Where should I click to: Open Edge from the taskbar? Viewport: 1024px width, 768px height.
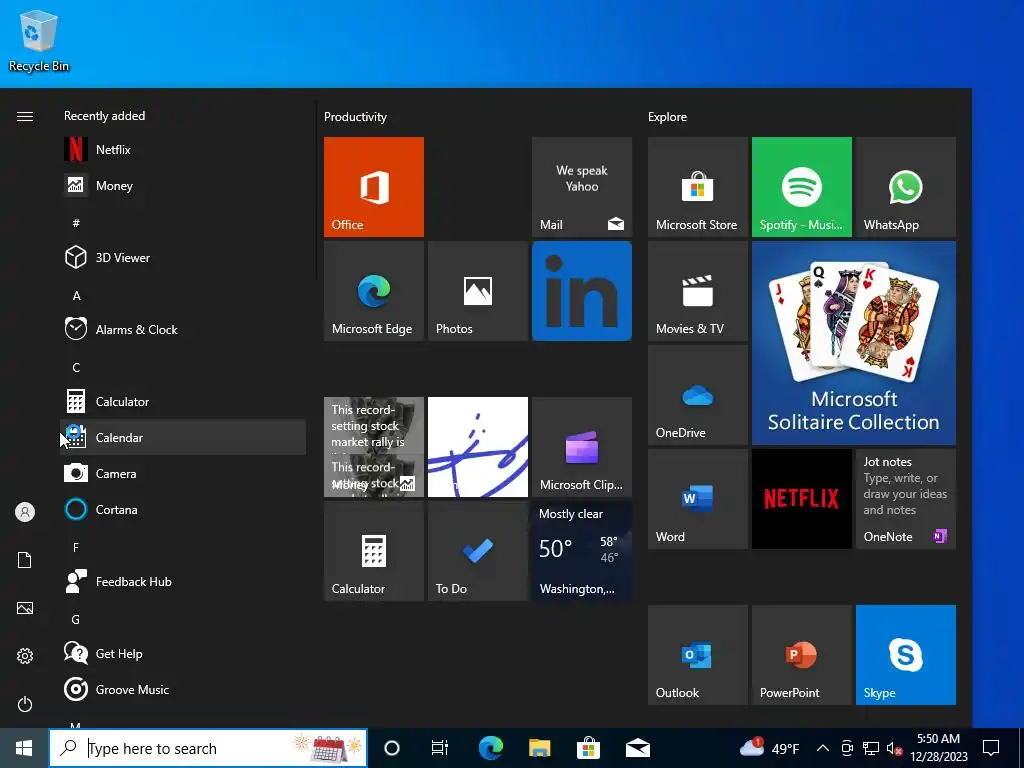490,748
